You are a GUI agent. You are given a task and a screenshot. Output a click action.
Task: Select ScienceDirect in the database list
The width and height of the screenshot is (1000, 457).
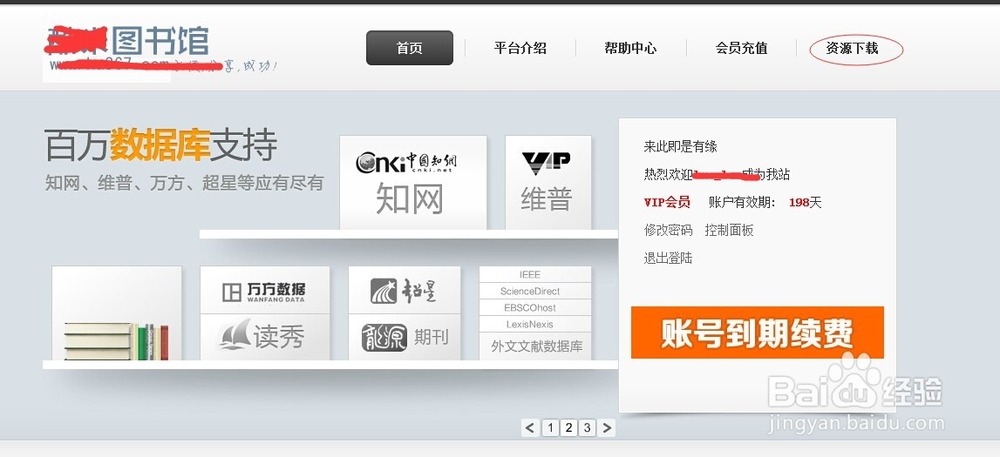[530, 291]
